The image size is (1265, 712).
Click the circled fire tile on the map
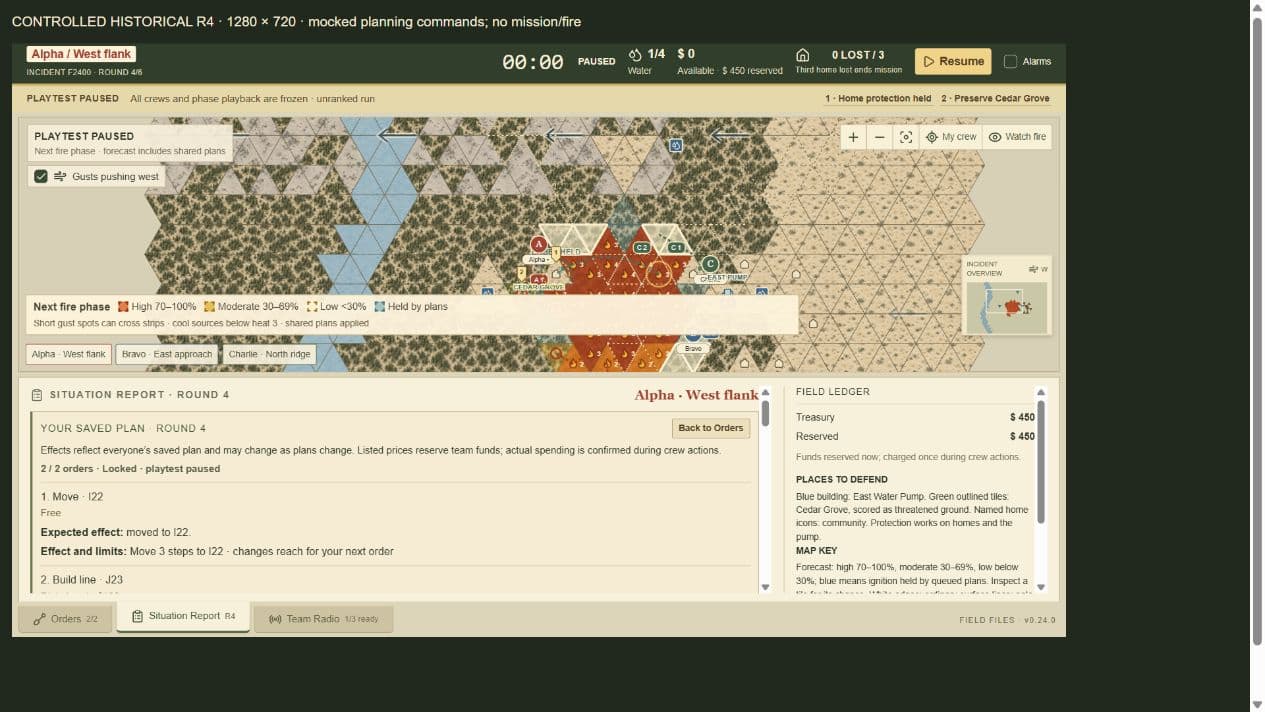coord(658,273)
